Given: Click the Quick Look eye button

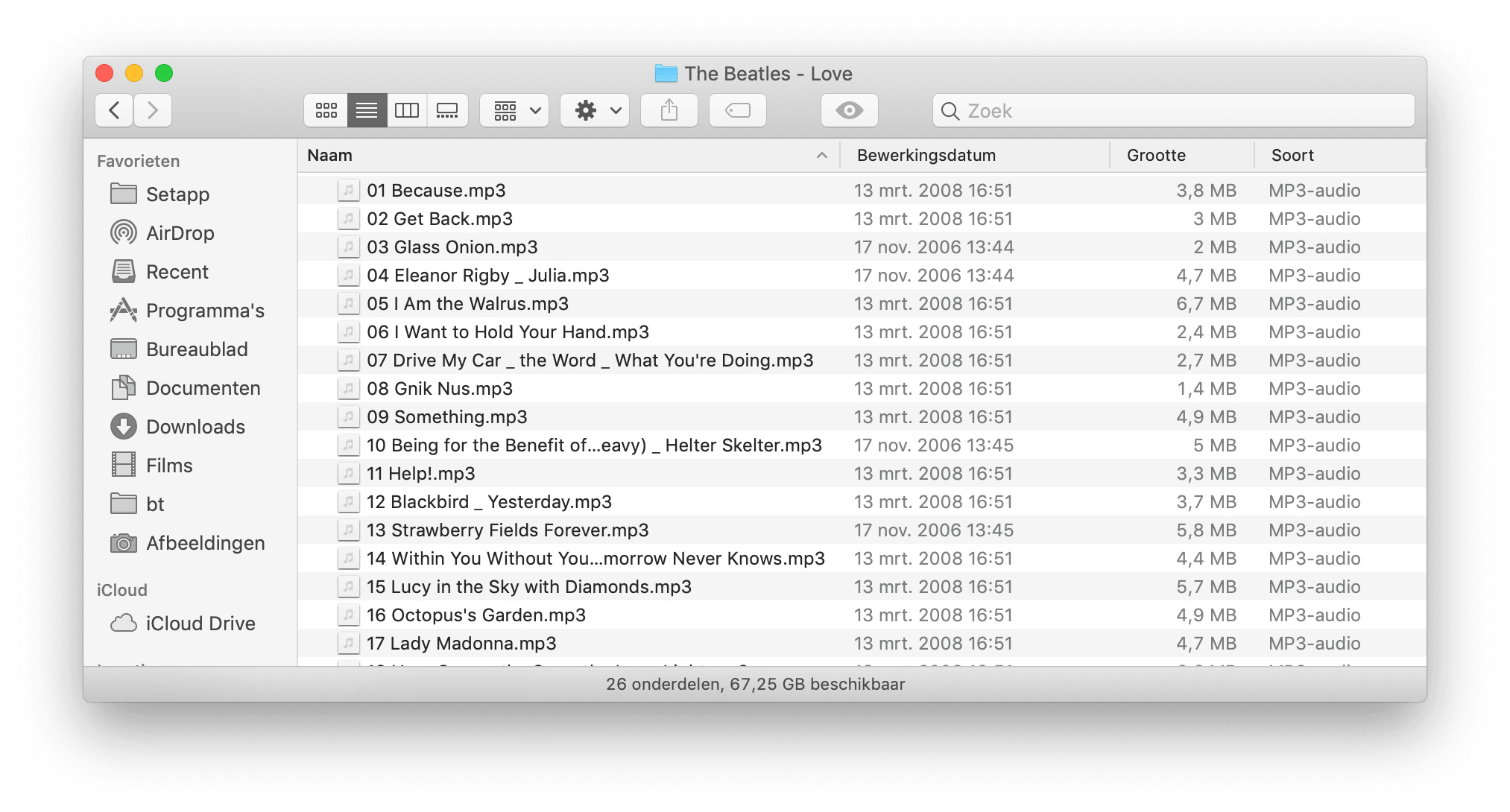Looking at the screenshot, I should tap(850, 110).
